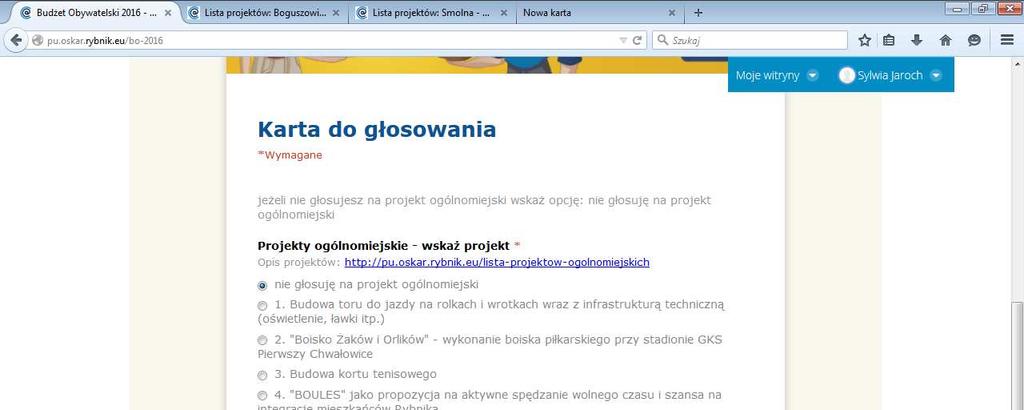This screenshot has width=1024, height=410.
Task: Close the Nowa karta tab
Action: [x=671, y=12]
